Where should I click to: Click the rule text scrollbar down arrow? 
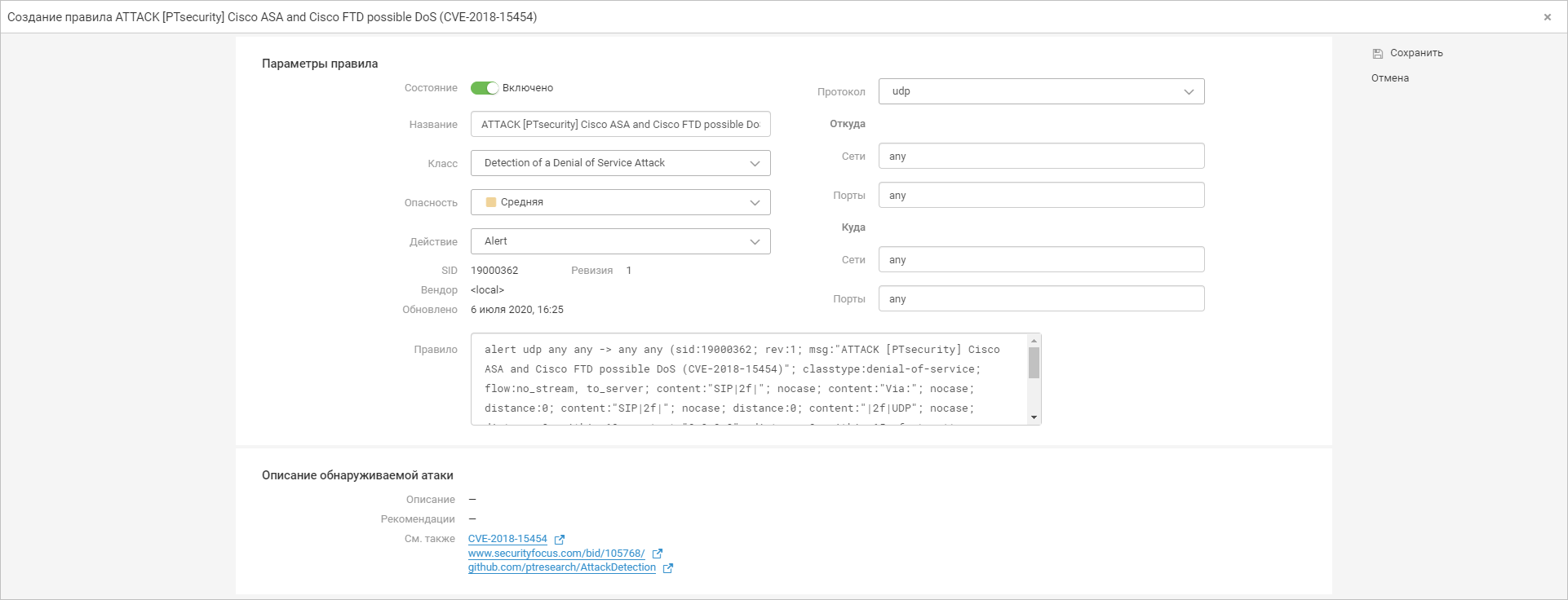pos(1034,417)
